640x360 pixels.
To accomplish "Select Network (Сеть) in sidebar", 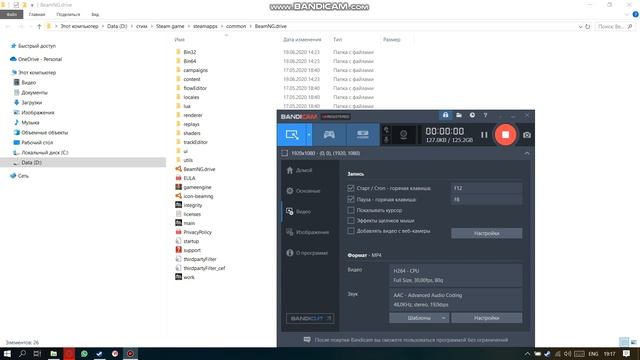I will (23, 176).
